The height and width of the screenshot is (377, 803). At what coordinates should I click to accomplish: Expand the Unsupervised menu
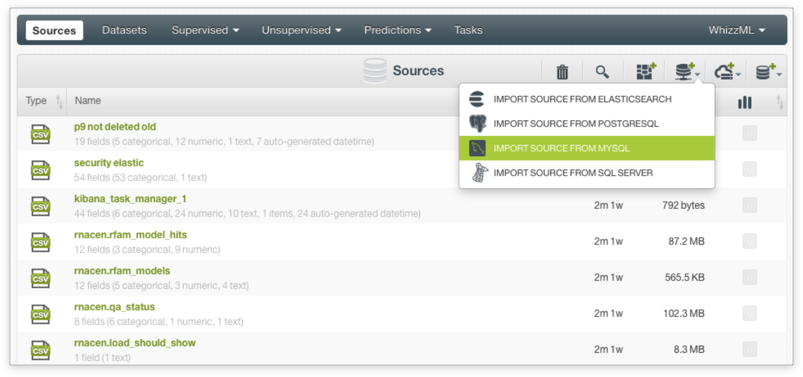click(x=302, y=30)
